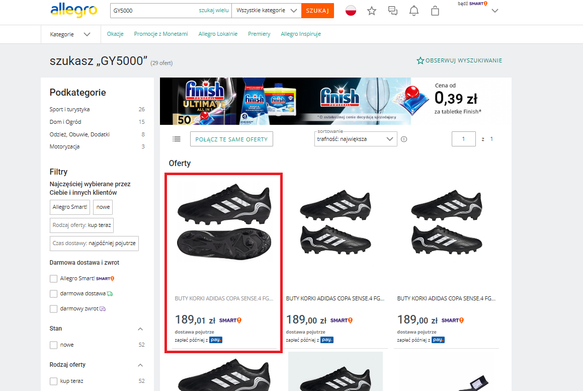The image size is (583, 391).
Task: Open Odzież, Obuwie, Dodatki subcategory
Action: 79,134
